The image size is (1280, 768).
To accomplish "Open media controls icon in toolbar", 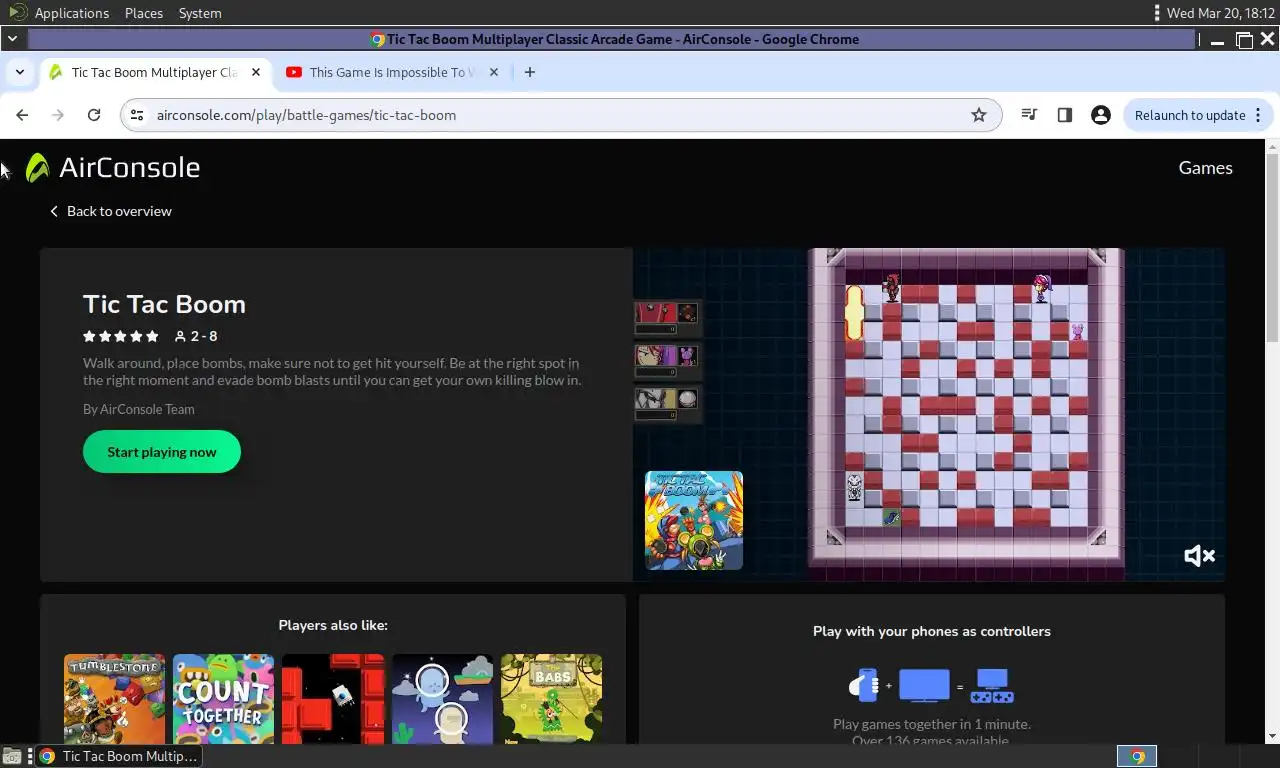I will tap(1029, 115).
